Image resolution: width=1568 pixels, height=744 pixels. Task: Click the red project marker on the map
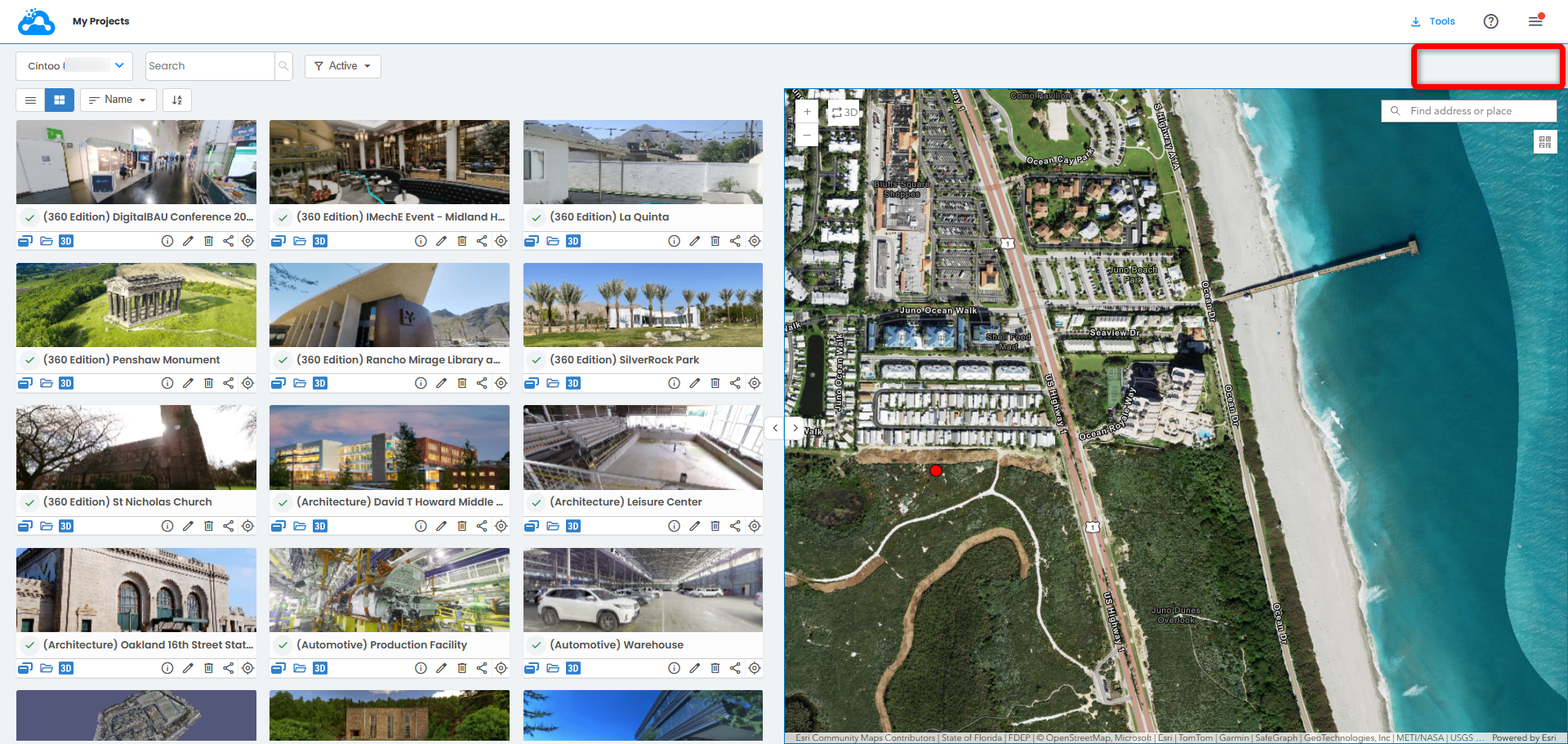pos(936,470)
